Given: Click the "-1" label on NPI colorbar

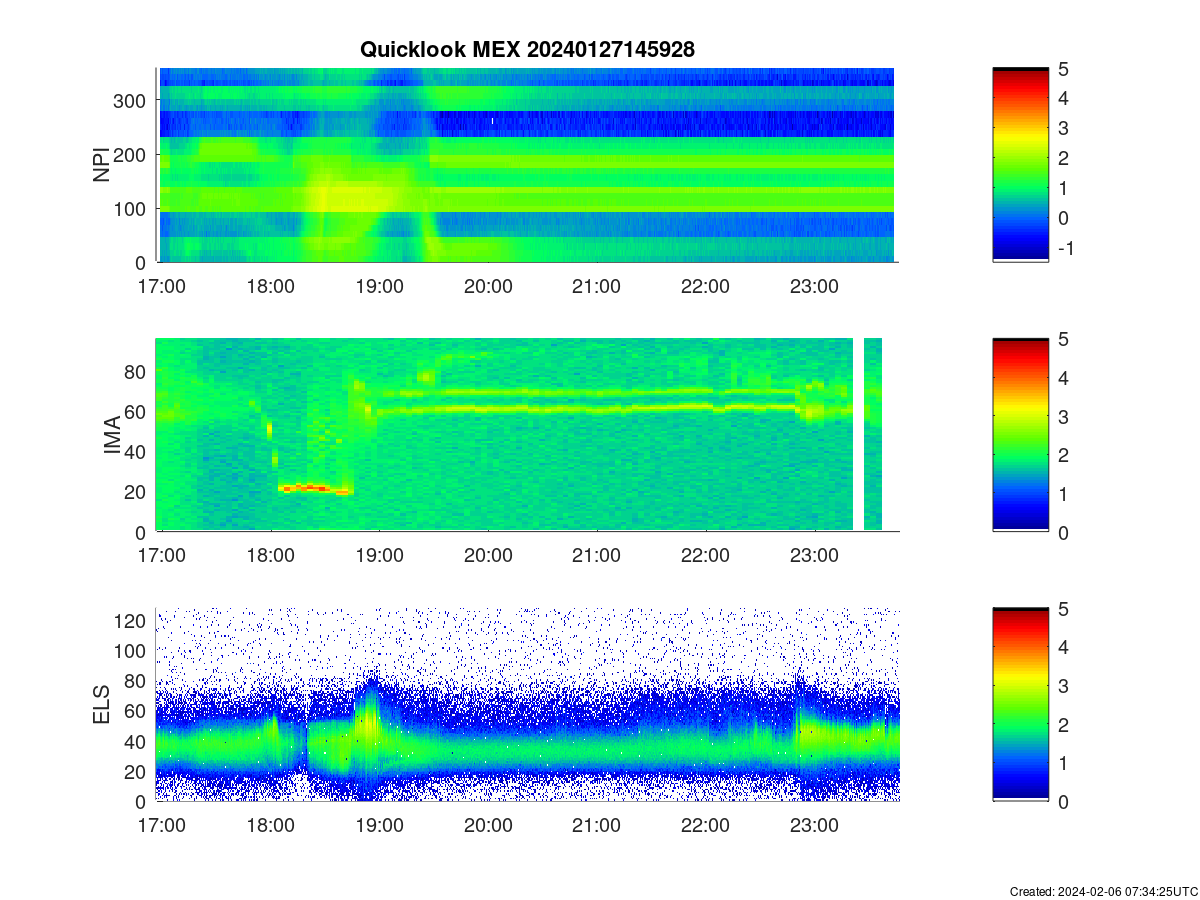Looking at the screenshot, I should click(1065, 248).
